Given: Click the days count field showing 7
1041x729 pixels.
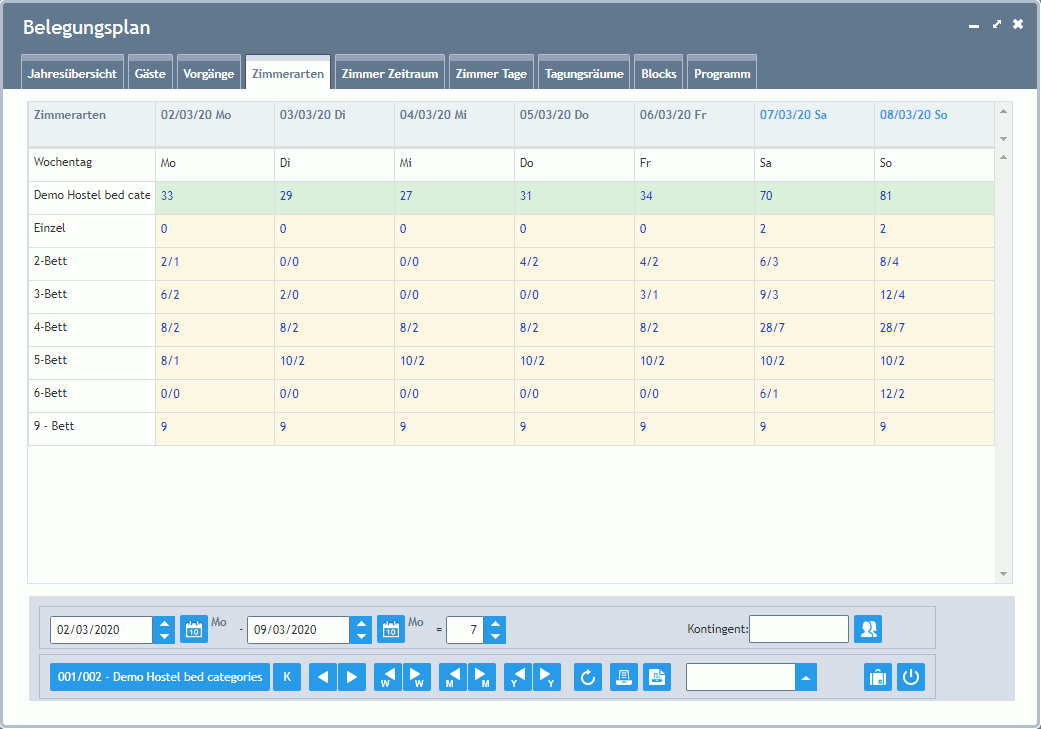Looking at the screenshot, I should click(x=465, y=629).
